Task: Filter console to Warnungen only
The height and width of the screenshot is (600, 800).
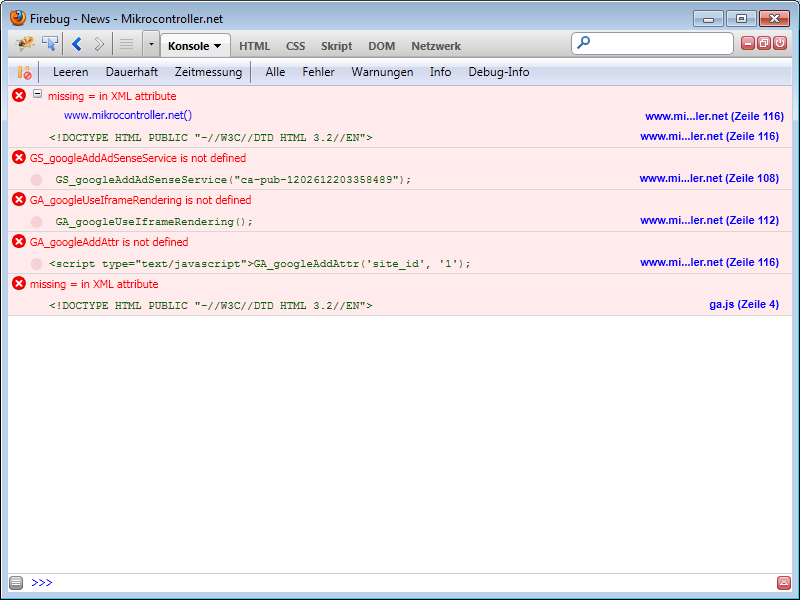Action: click(382, 72)
